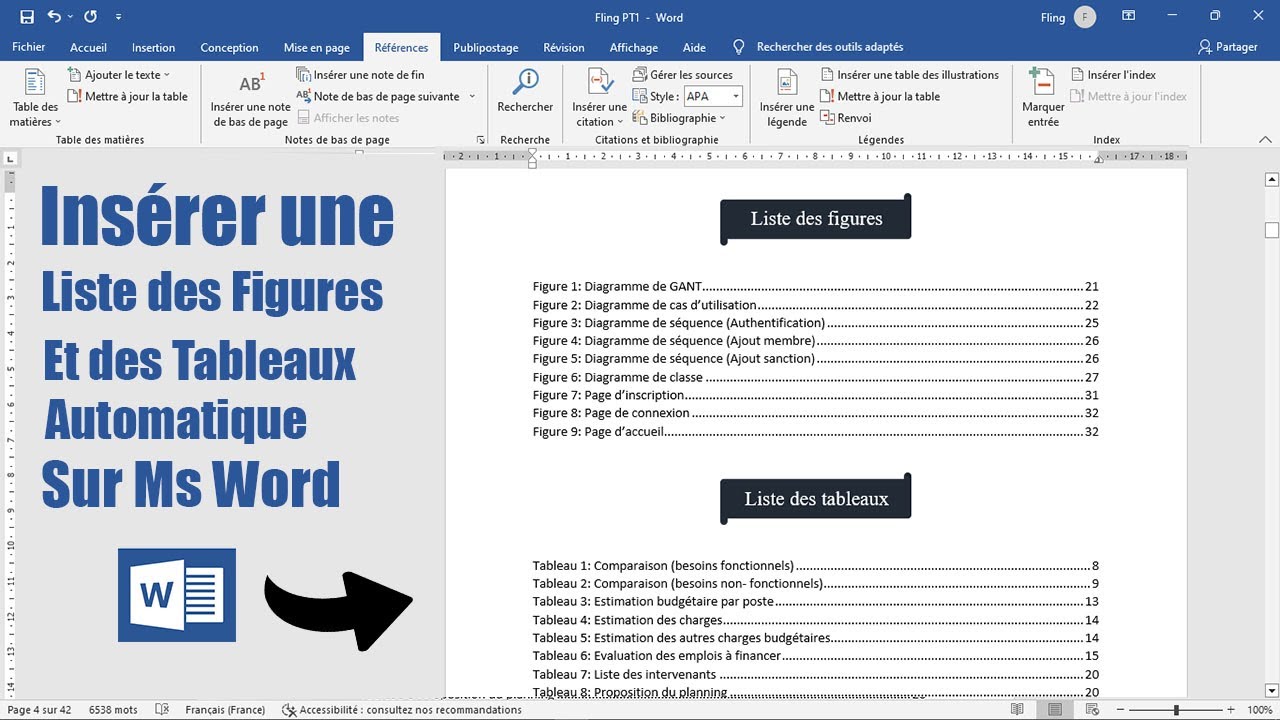Screen dimensions: 1280x720
Task: Click the proofing check icon in status bar
Action: click(x=163, y=710)
